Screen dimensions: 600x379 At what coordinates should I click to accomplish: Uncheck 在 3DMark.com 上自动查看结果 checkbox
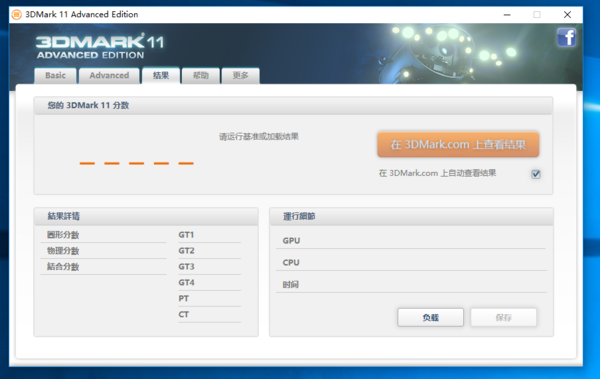(536, 174)
